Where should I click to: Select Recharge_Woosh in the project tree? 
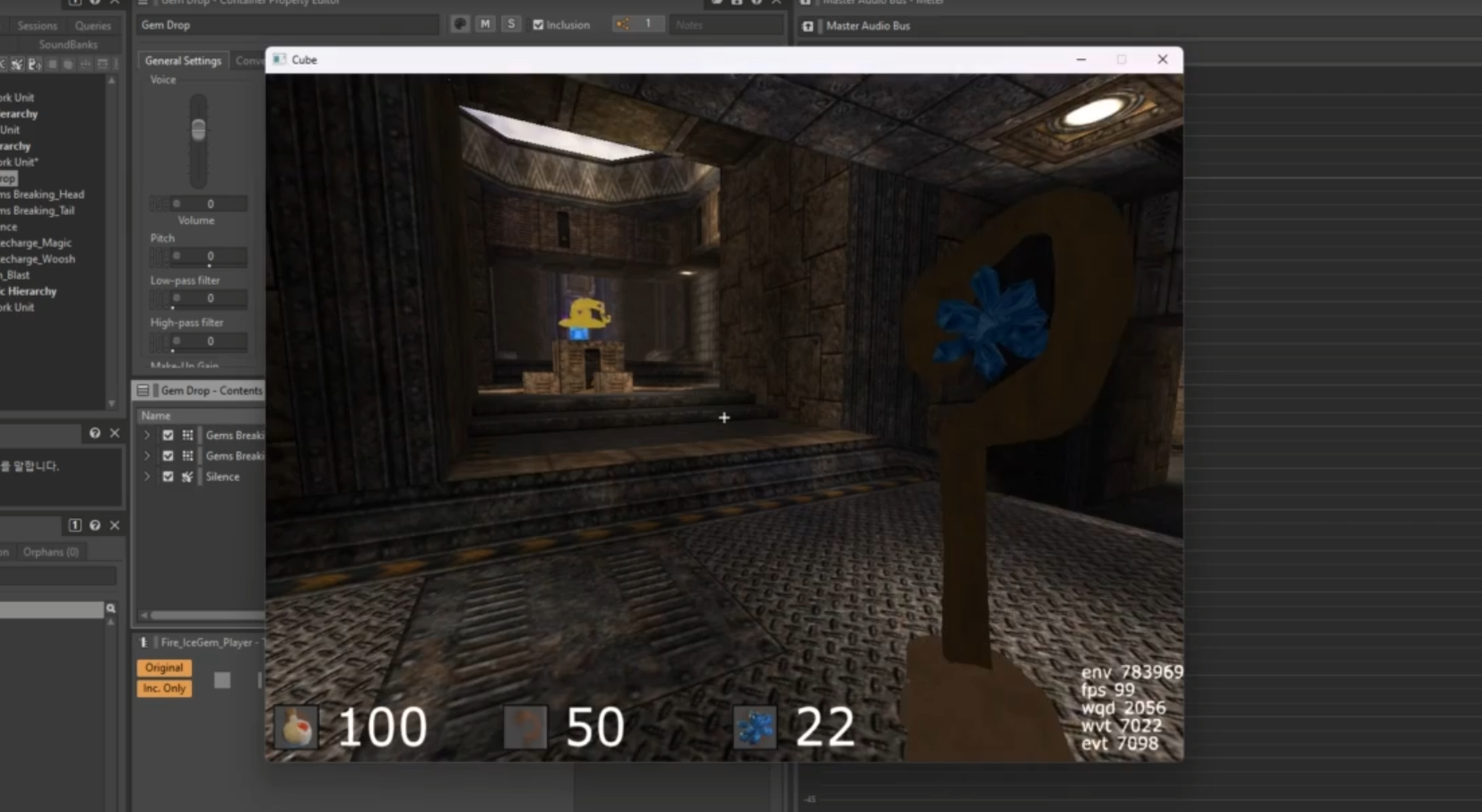38,259
